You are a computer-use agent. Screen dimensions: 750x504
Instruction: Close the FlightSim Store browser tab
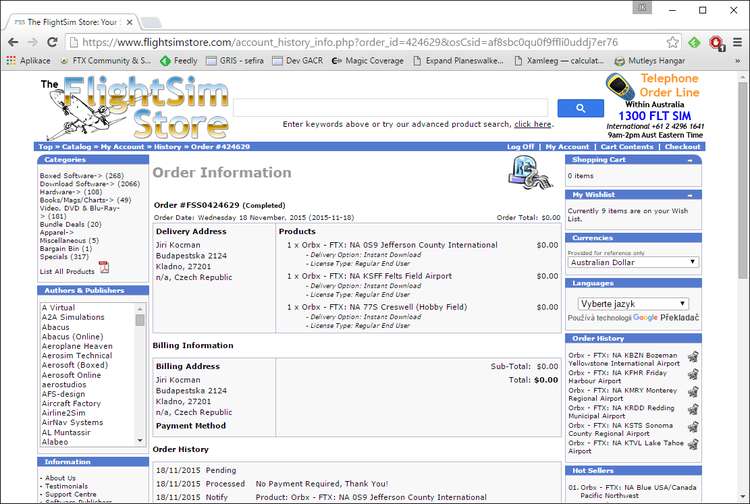click(x=129, y=22)
